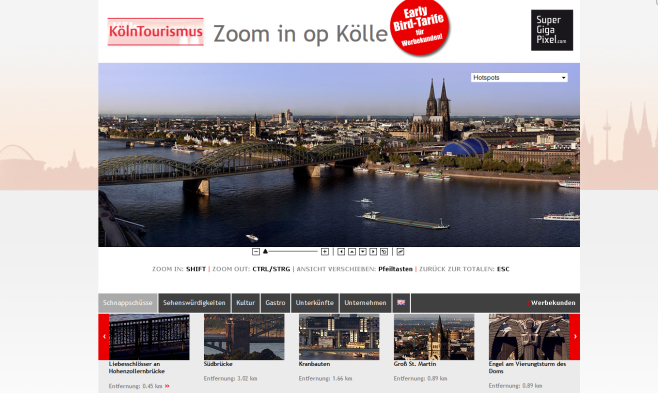Show previous thumbnails with the red left arrow
Screen dimensions: 658x393
[x=104, y=336]
